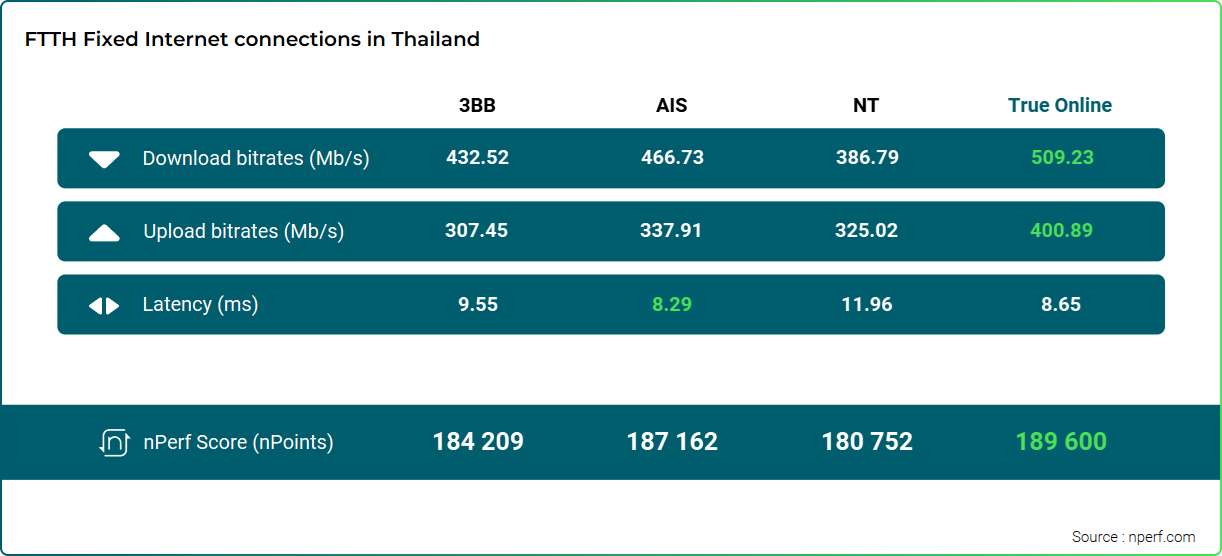1222x556 pixels.
Task: Click True Online download value 509.23
Action: [x=1062, y=158]
